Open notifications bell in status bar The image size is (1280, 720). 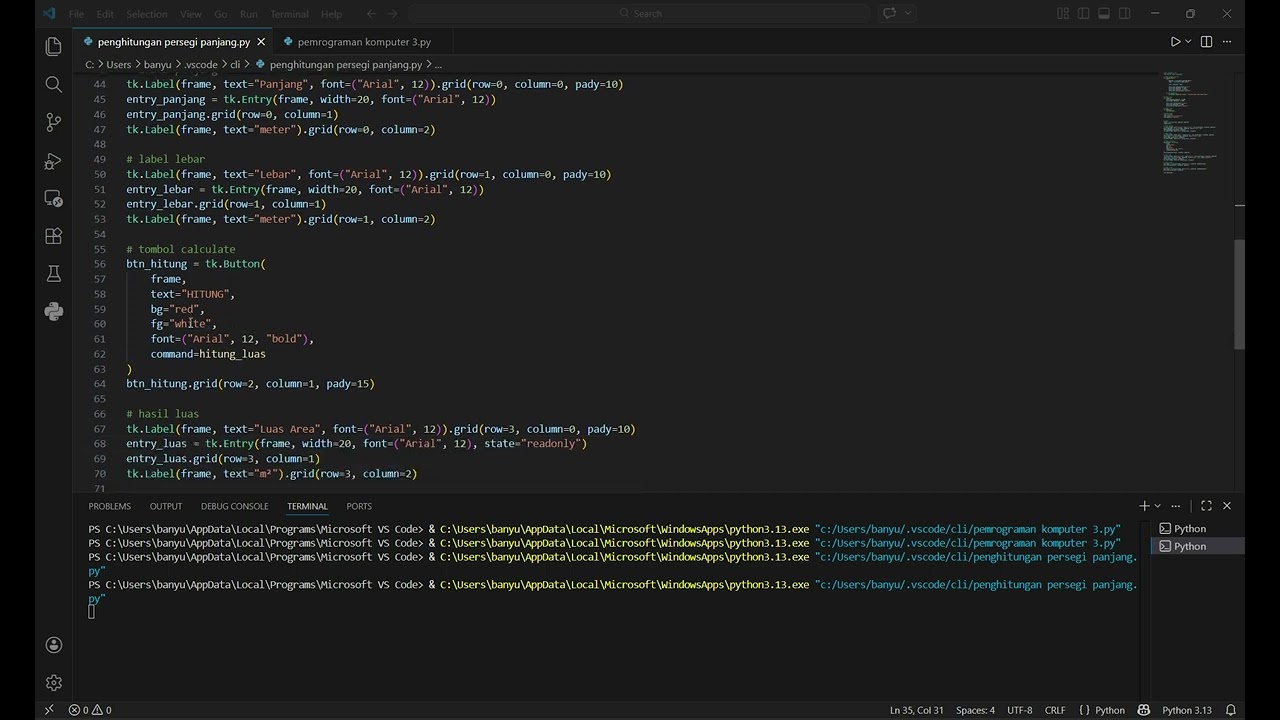pyautogui.click(x=1231, y=710)
